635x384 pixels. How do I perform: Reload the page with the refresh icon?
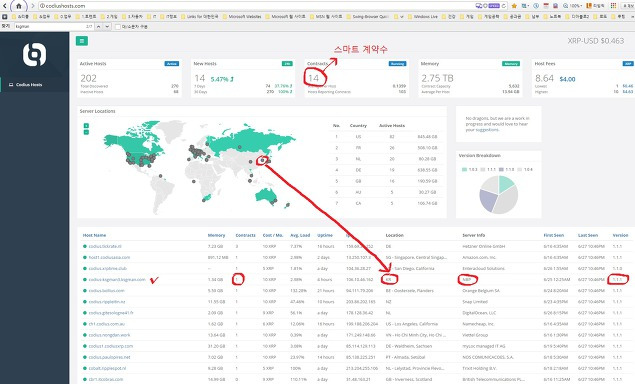504,6
